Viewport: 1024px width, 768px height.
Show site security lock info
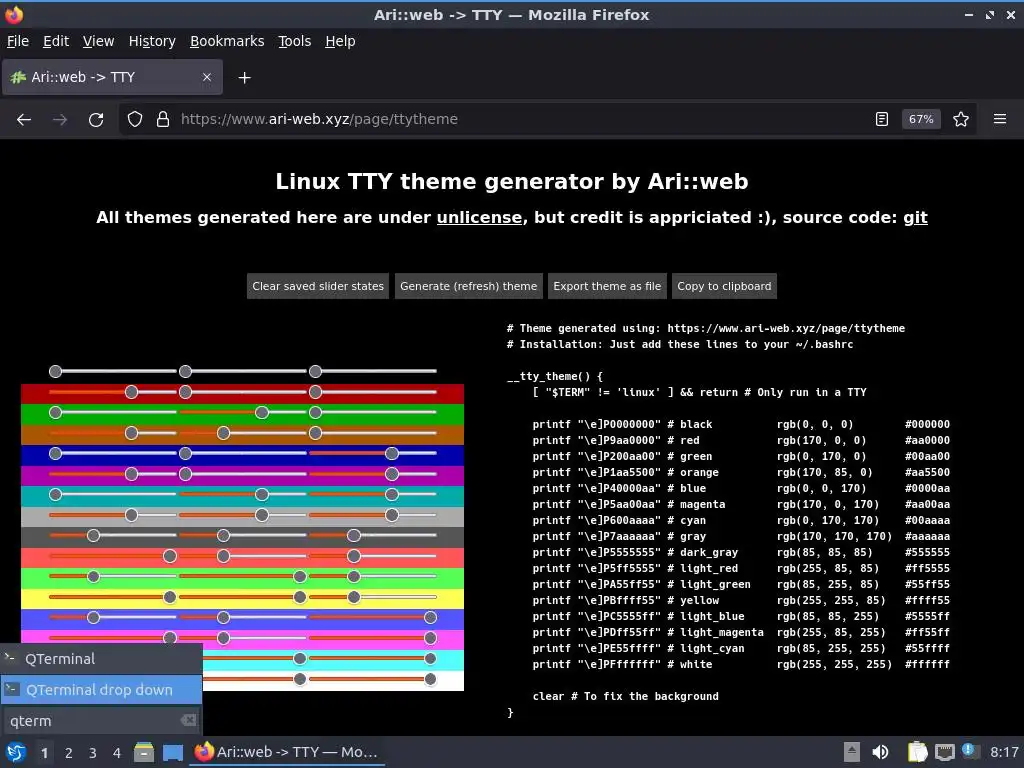163,119
